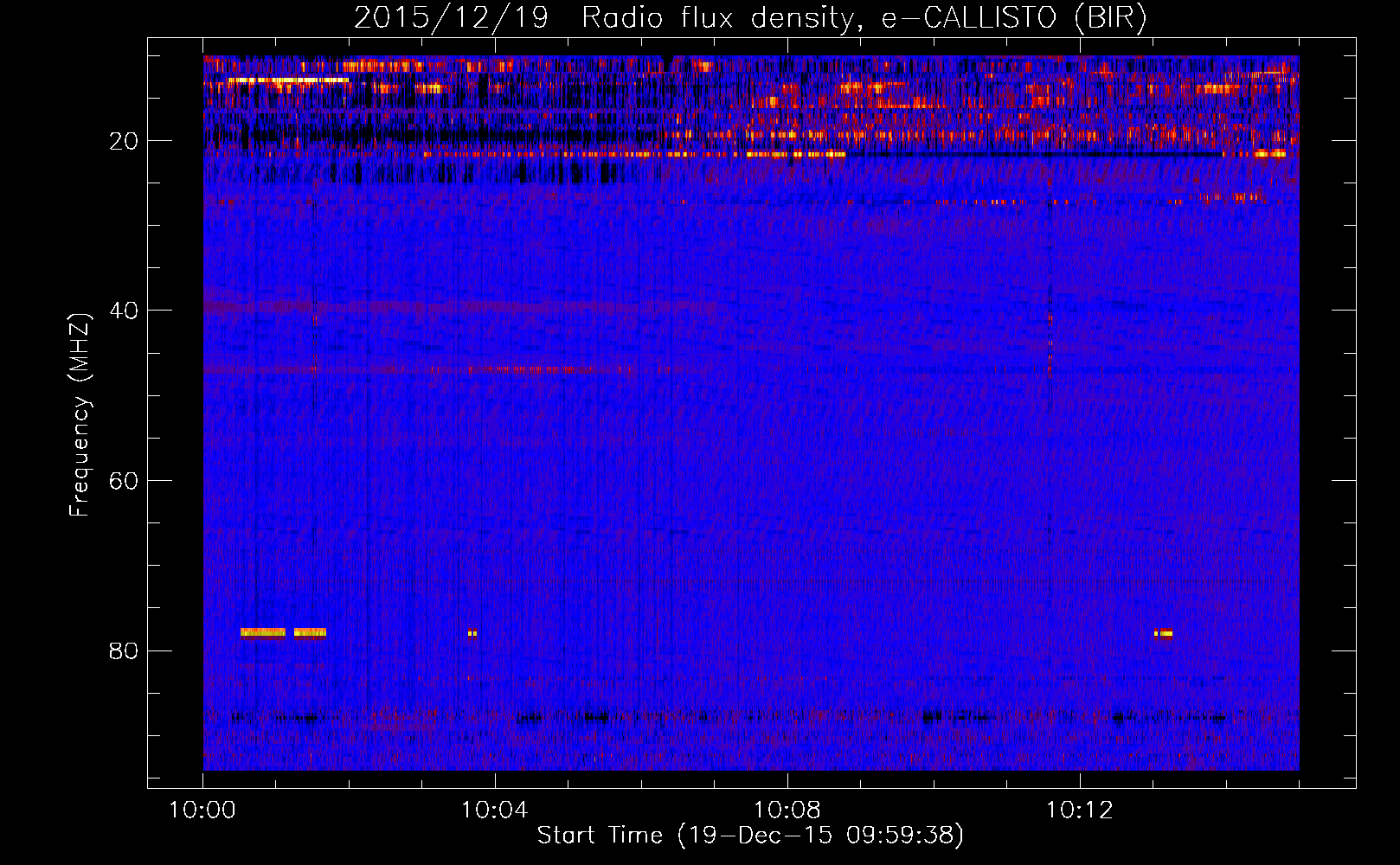Click the plot title 'Radio flux density, e-CALLISTO (BIR)'
1400x865 pixels.
tap(864, 18)
